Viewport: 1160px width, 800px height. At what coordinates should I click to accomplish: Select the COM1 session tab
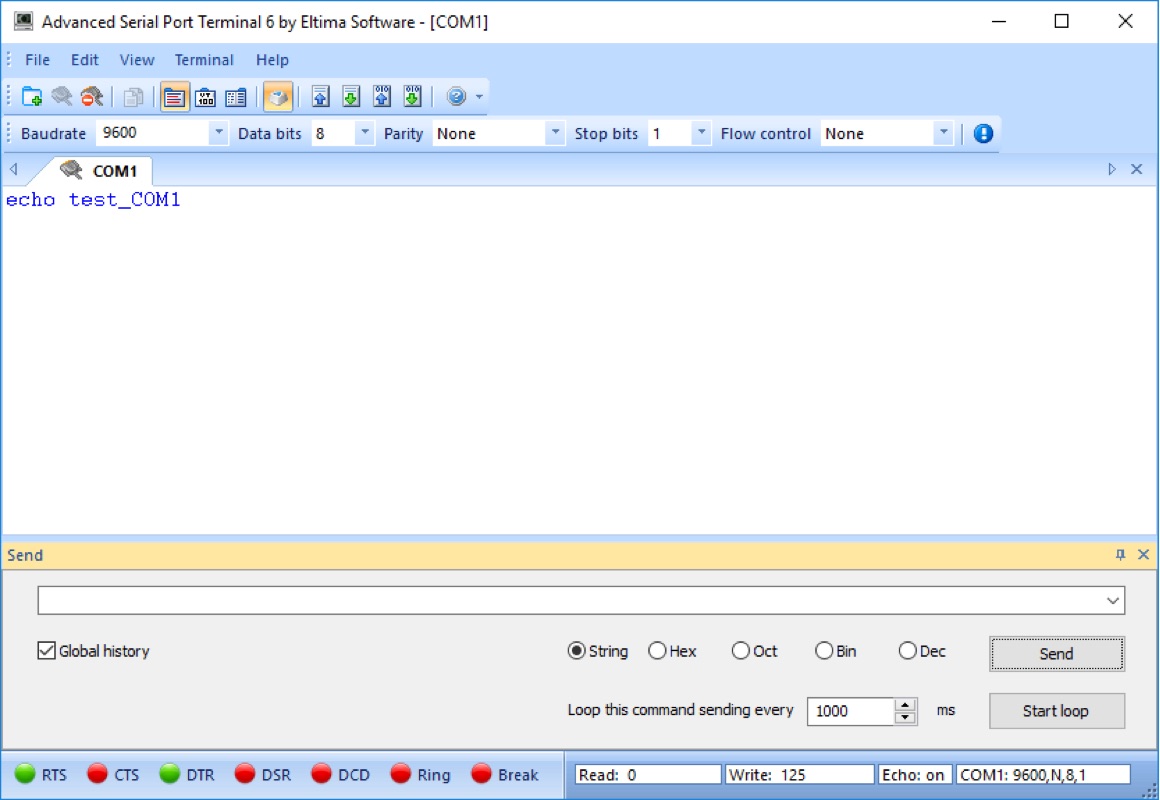click(x=114, y=171)
